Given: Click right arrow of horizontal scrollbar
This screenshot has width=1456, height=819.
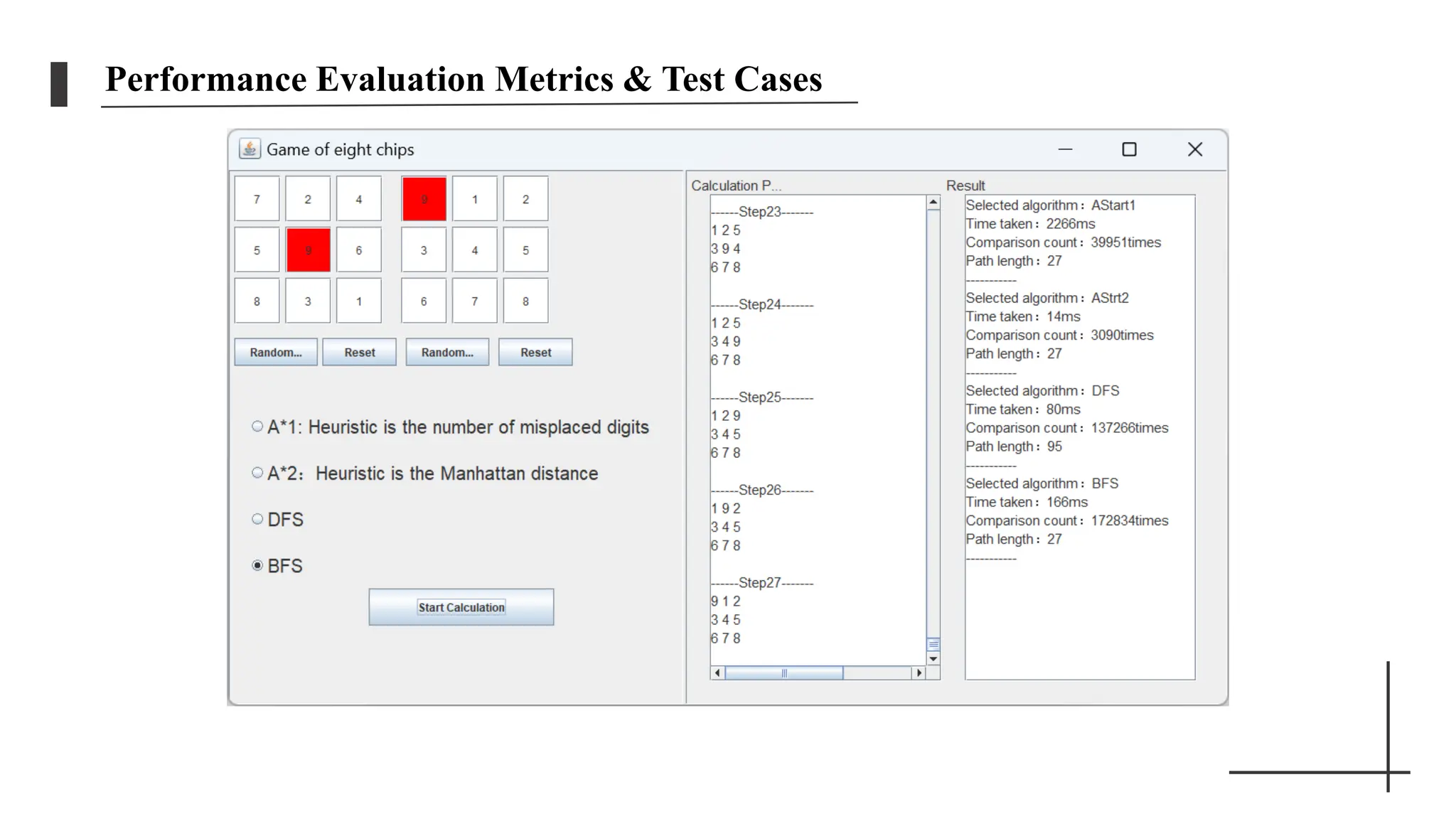Looking at the screenshot, I should click(x=919, y=673).
